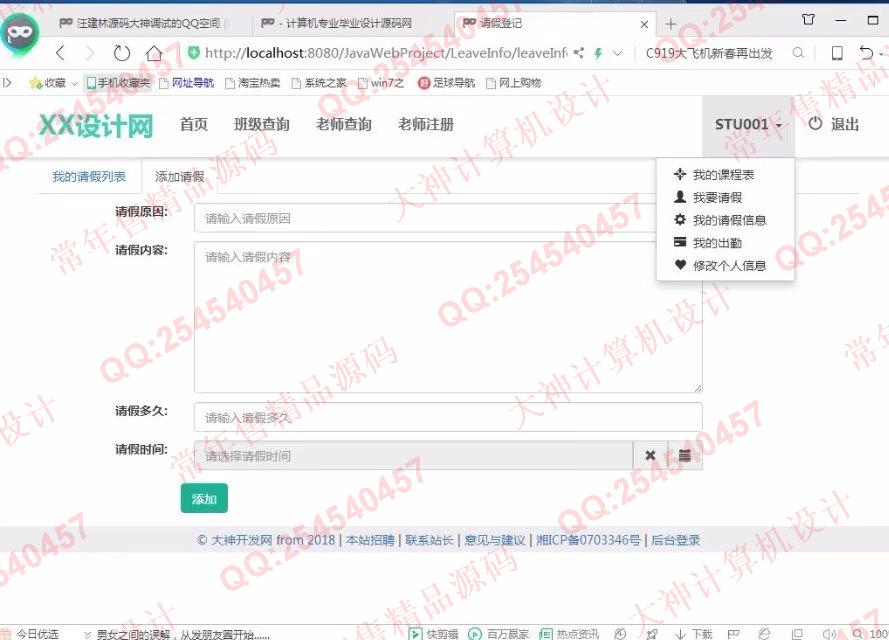Click the green 添加 button
Image resolution: width=889 pixels, height=640 pixels.
tap(204, 498)
